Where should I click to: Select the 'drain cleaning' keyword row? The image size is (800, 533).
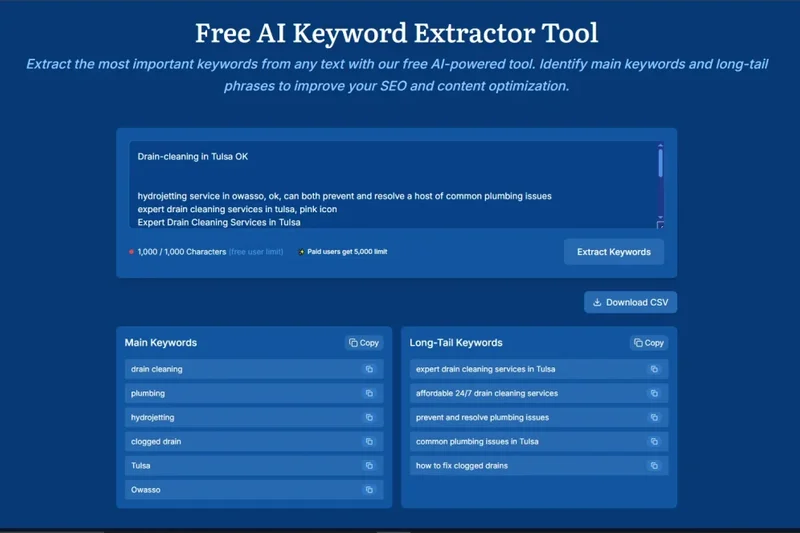point(240,369)
